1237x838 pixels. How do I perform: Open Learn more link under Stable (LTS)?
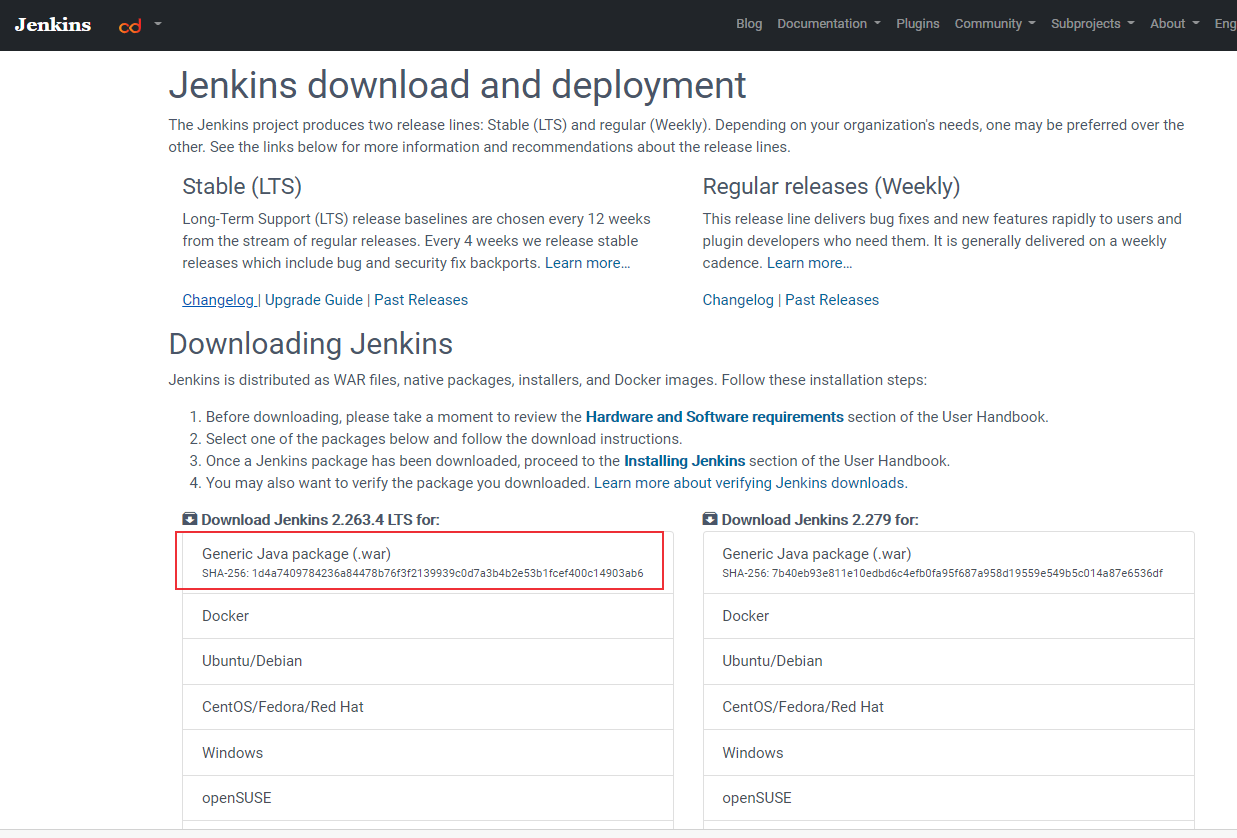coord(588,263)
